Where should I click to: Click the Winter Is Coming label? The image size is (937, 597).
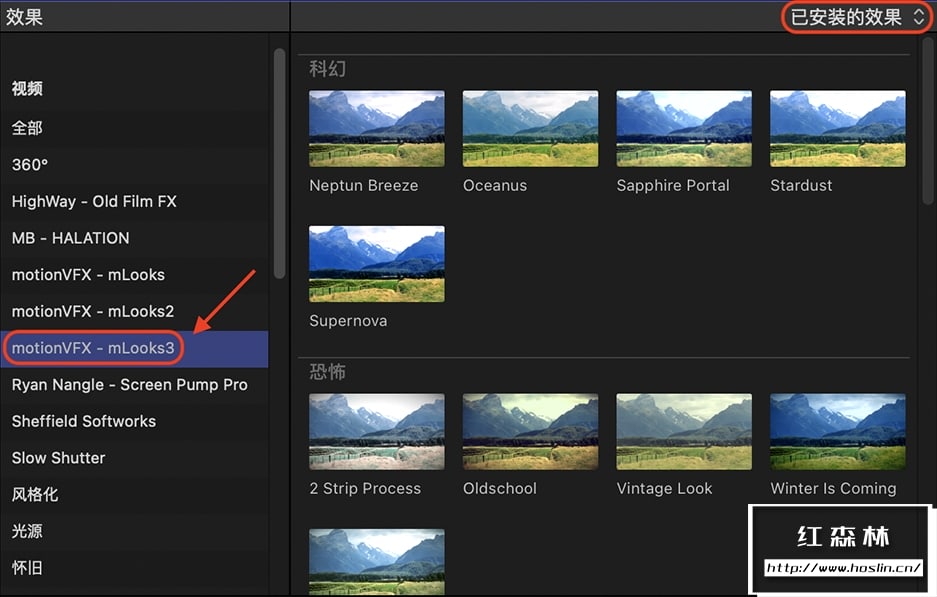(x=833, y=488)
